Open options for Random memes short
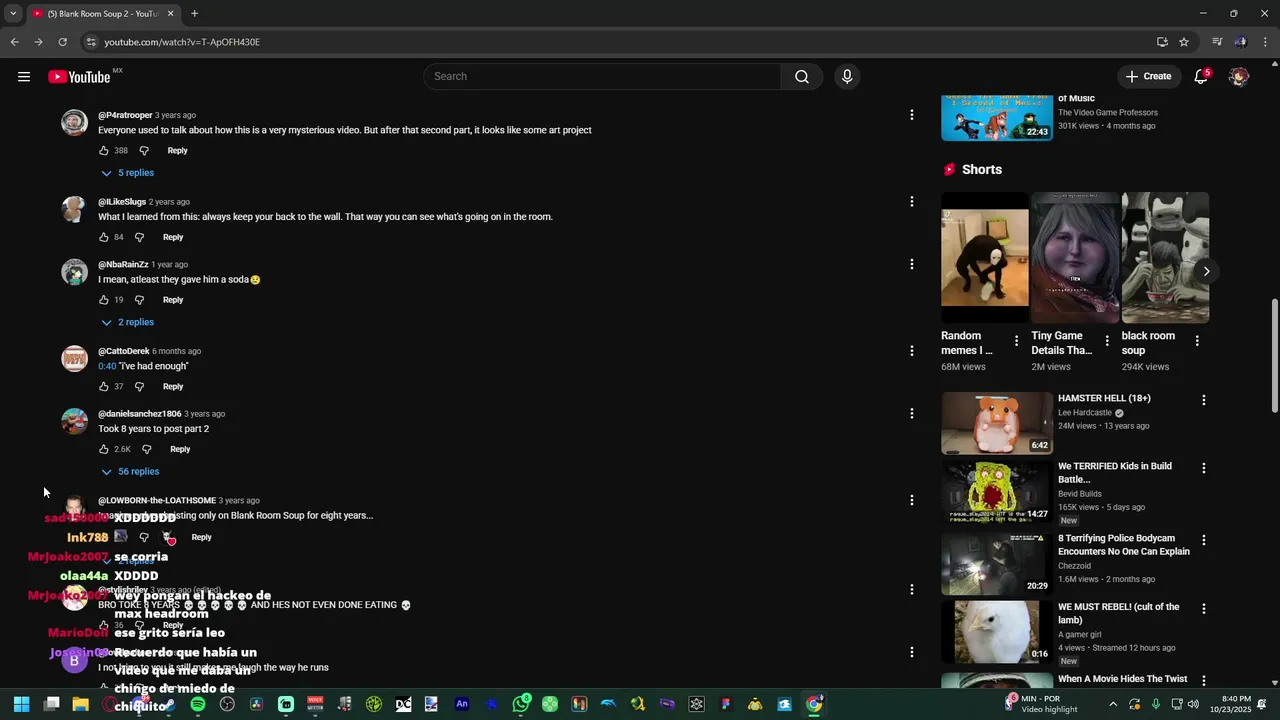1280x720 pixels. click(x=1016, y=341)
